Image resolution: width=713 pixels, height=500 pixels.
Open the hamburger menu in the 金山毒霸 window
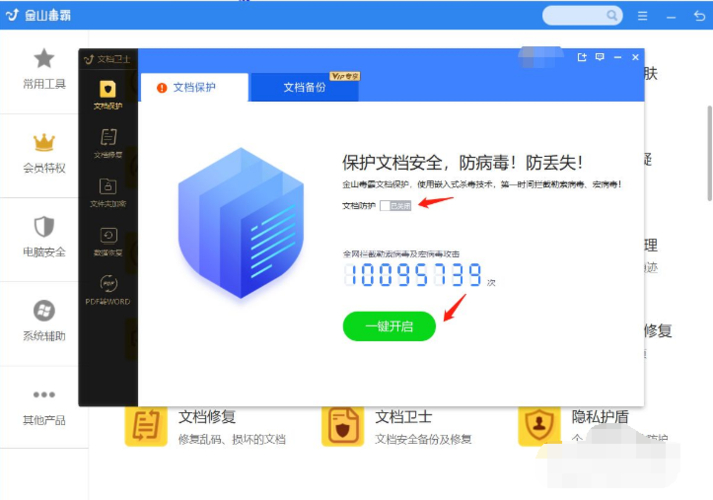coord(643,16)
